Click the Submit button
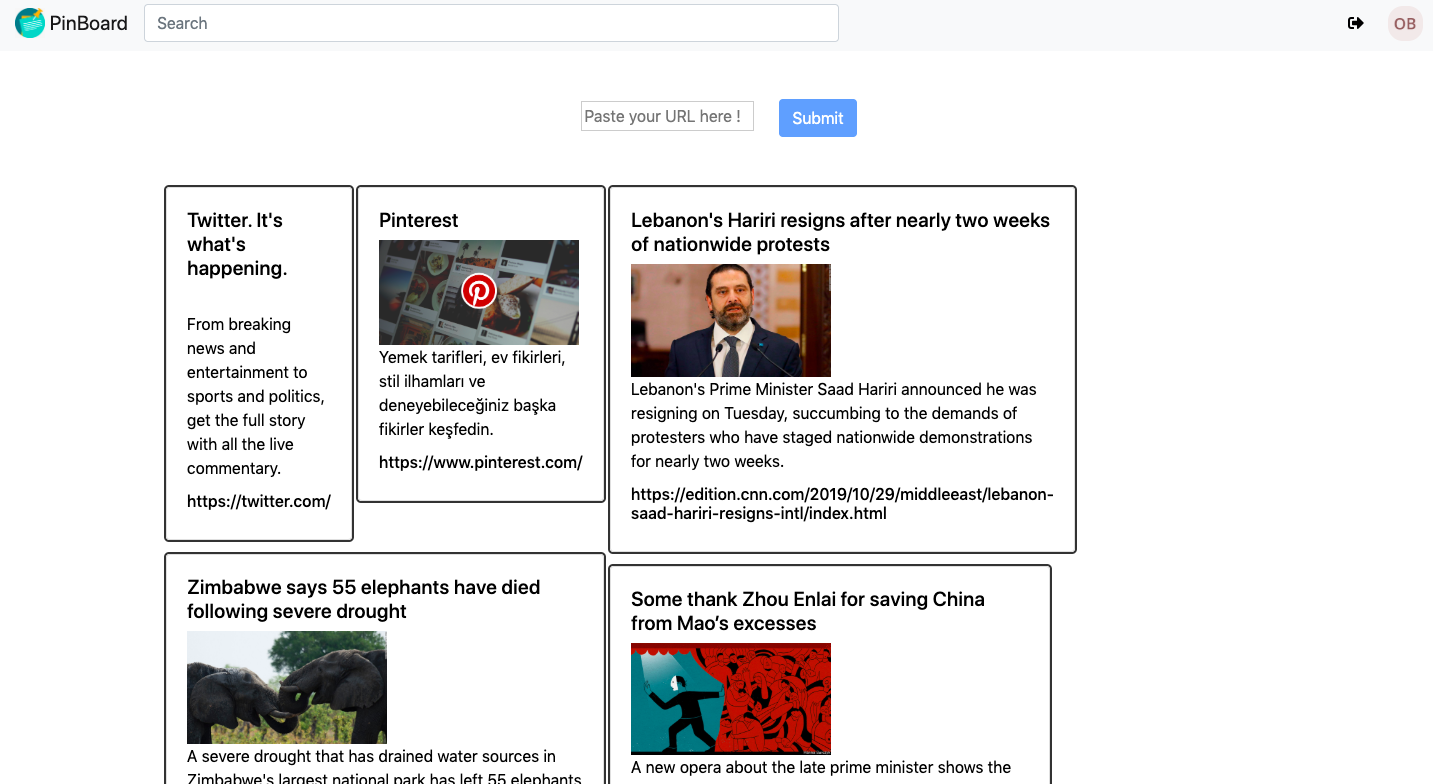Screen dimensions: 1433x784 tap(818, 118)
